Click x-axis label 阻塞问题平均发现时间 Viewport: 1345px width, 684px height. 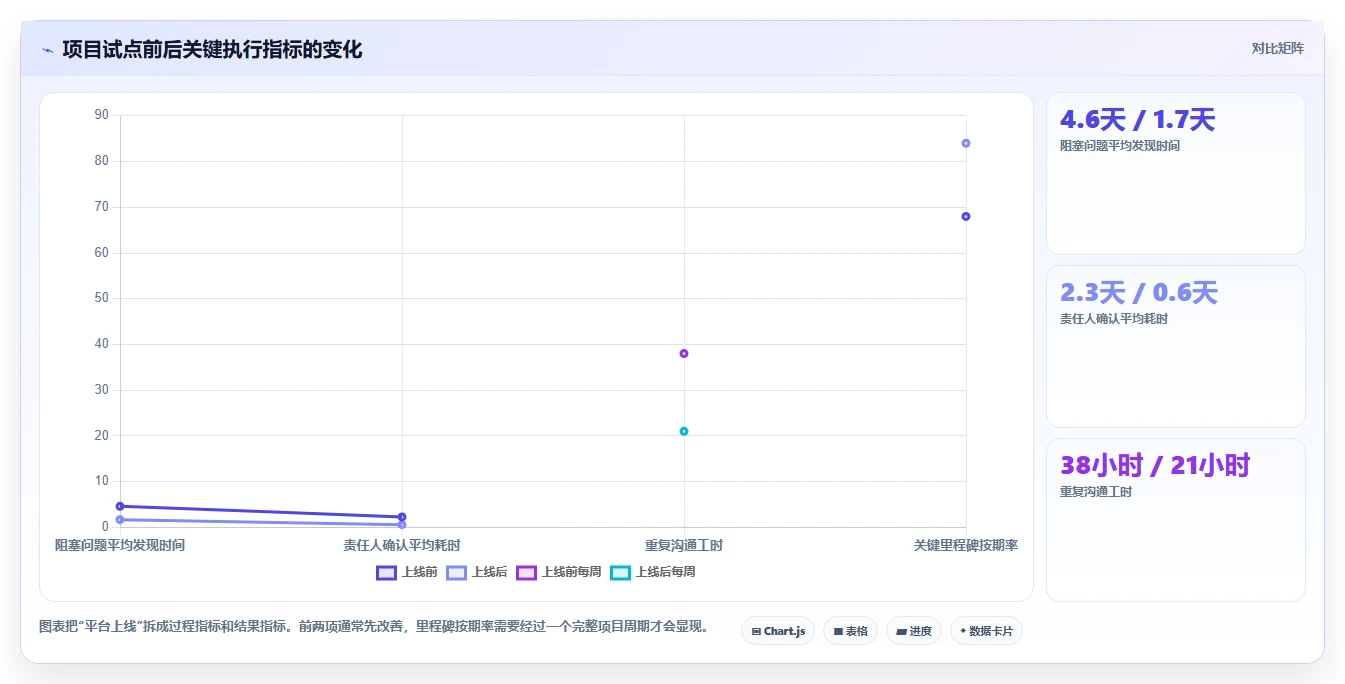(x=120, y=545)
